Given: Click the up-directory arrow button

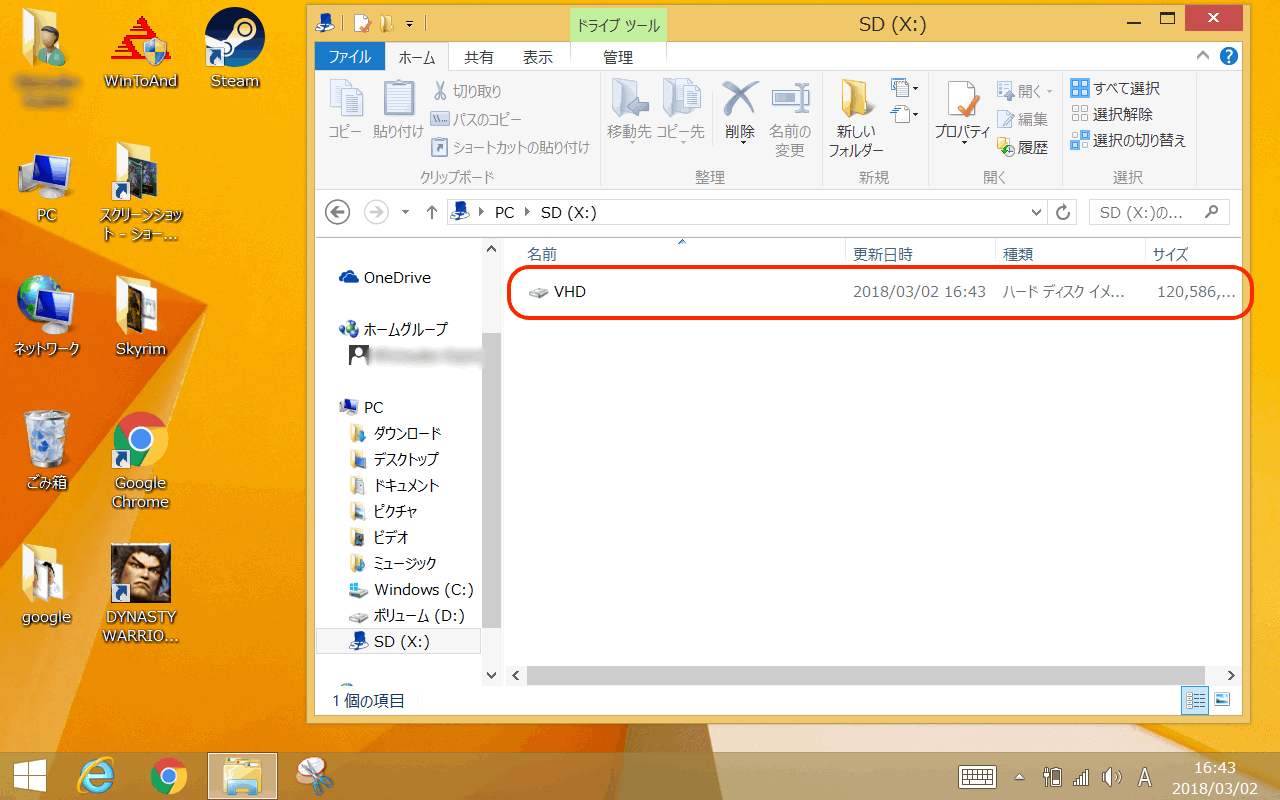Looking at the screenshot, I should point(432,212).
